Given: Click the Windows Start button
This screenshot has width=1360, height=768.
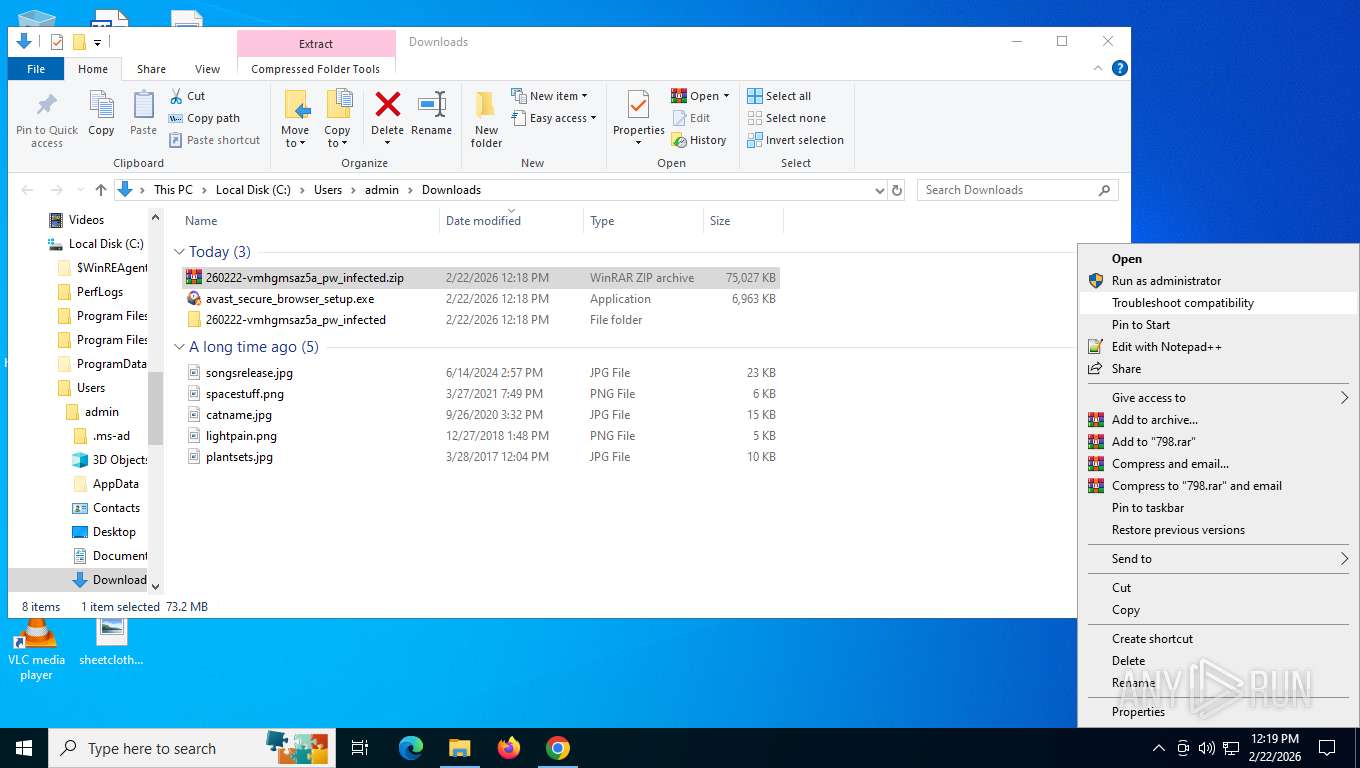Looking at the screenshot, I should pos(23,748).
